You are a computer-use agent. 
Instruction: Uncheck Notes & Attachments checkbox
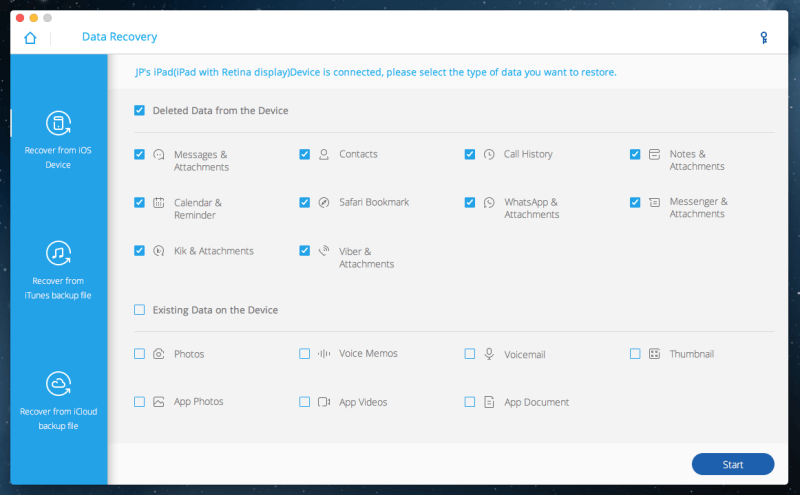click(x=635, y=154)
